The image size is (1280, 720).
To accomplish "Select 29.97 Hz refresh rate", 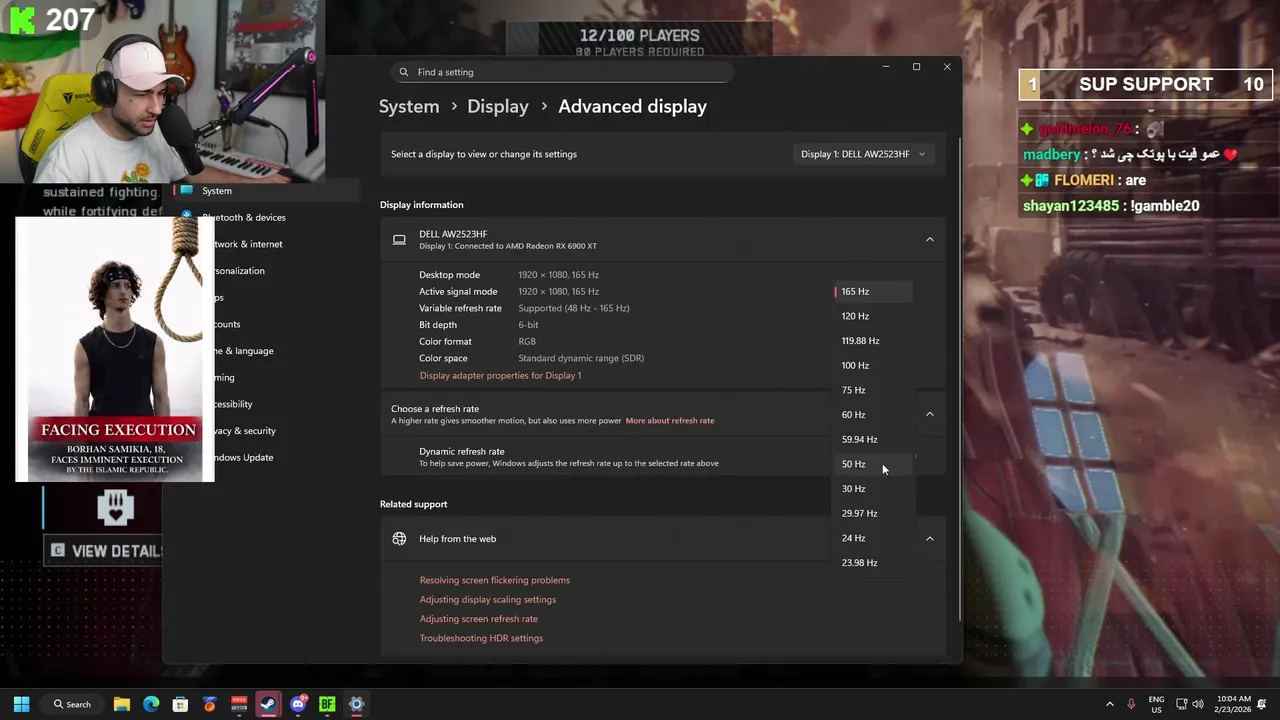I will 872,513.
